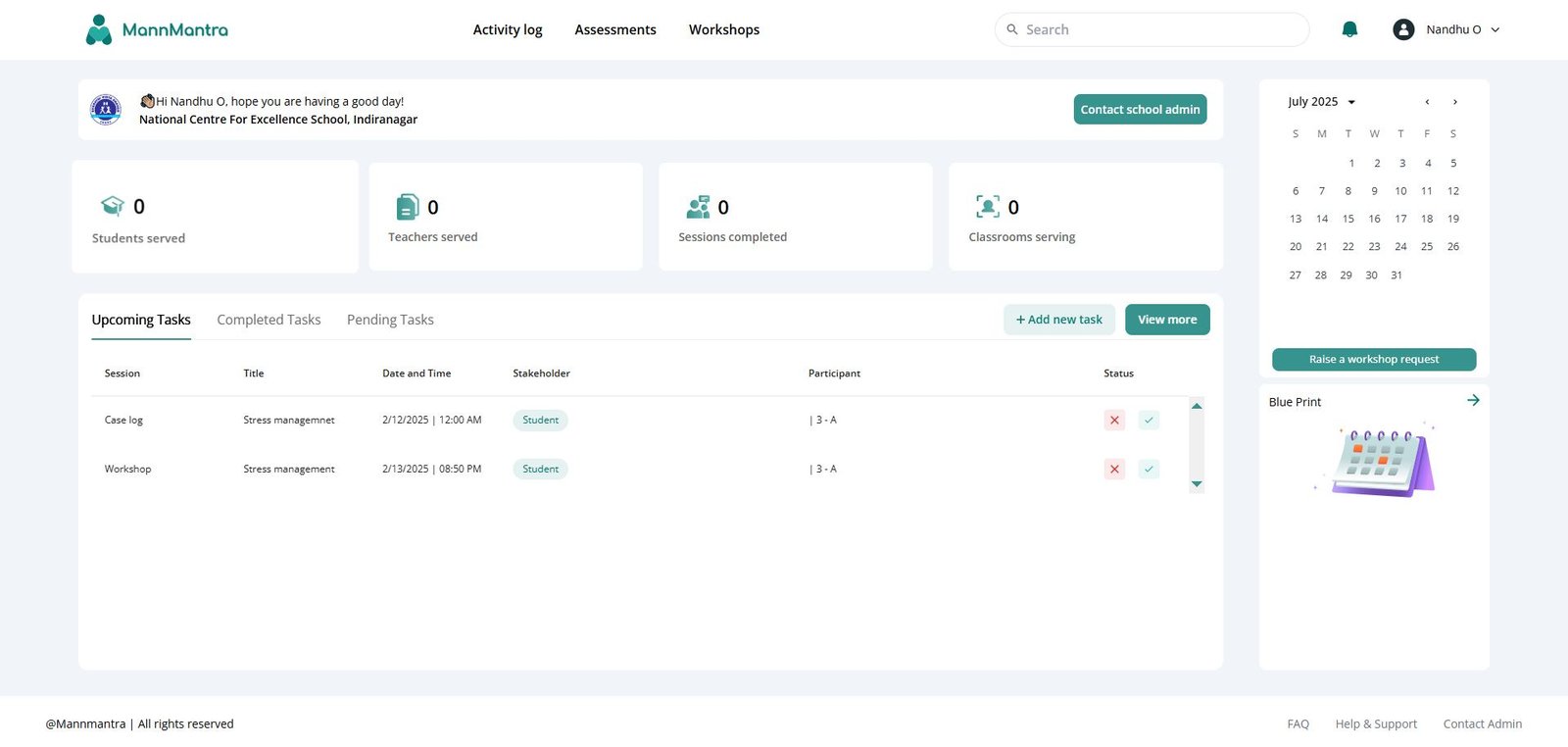The height and width of the screenshot is (747, 1568).
Task: Open the notifications bell
Action: click(x=1349, y=29)
